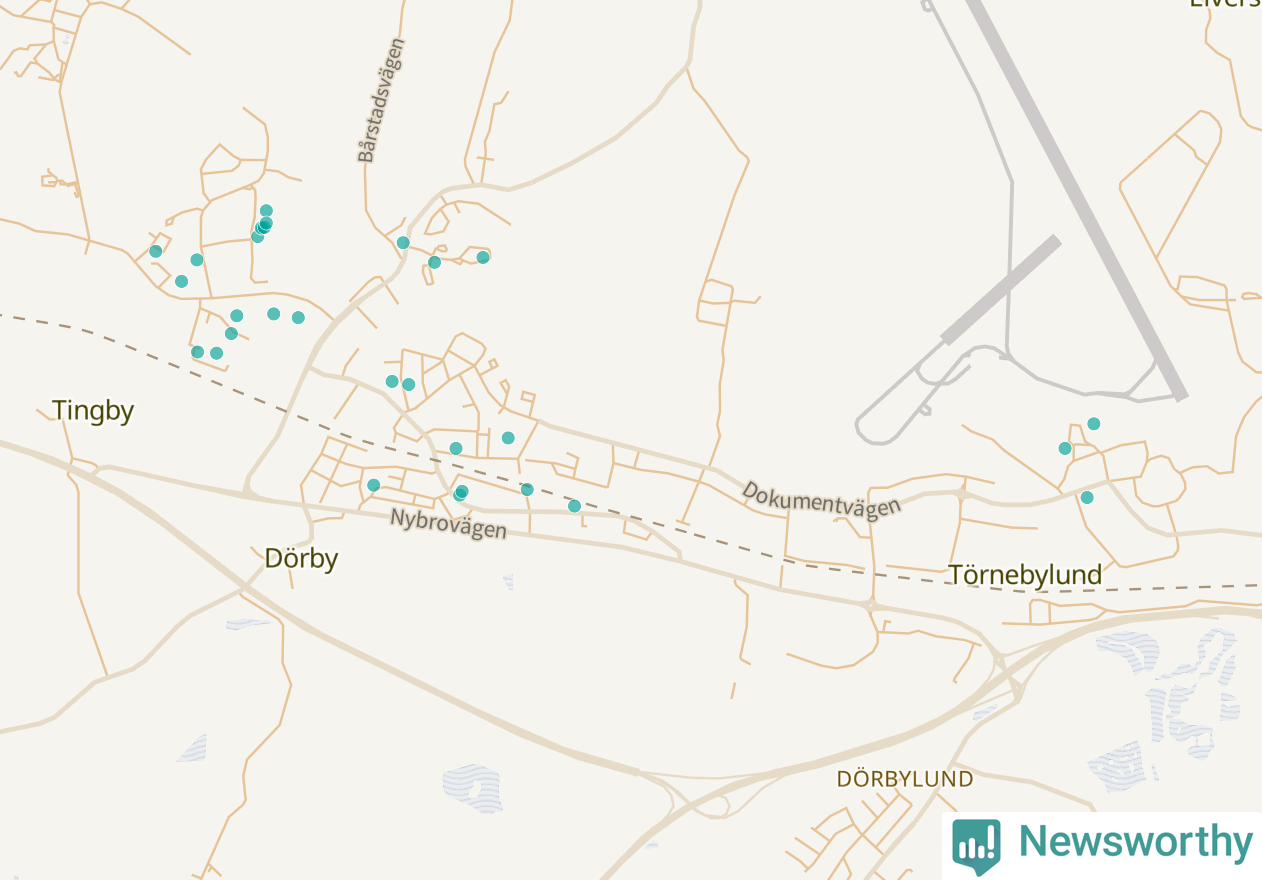Click the DÖRBYLUND district label
The height and width of the screenshot is (880, 1262).
tap(905, 778)
